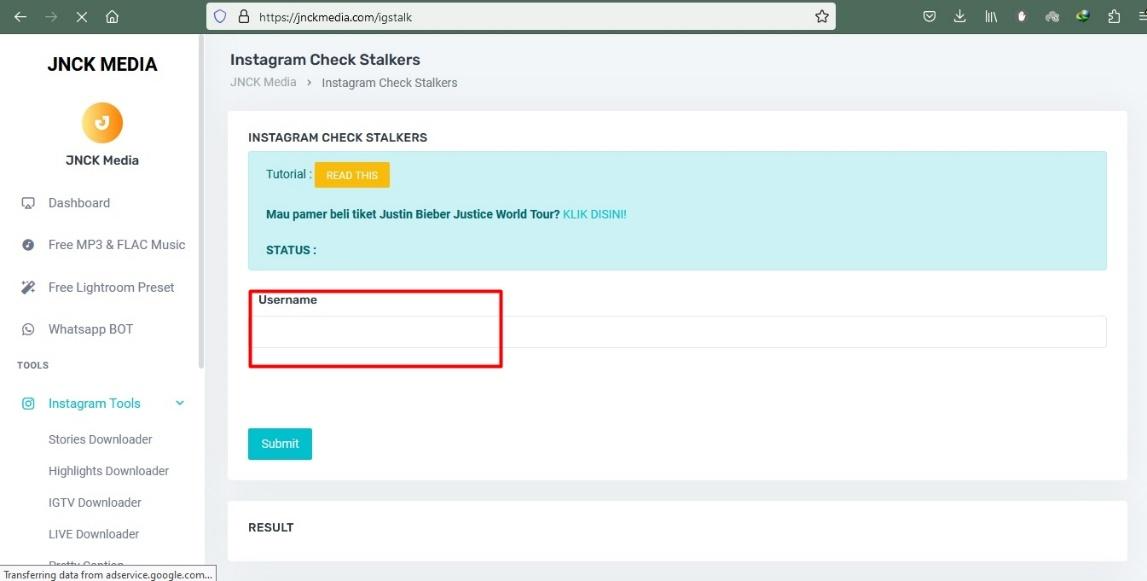View site security padlock info
The height and width of the screenshot is (581, 1147).
tap(244, 16)
